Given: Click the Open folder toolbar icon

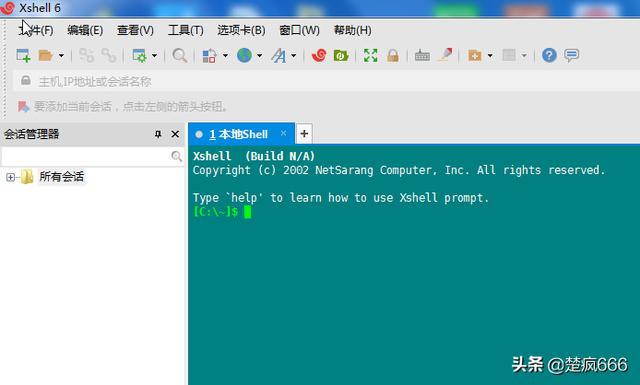Looking at the screenshot, I should click(x=45, y=55).
